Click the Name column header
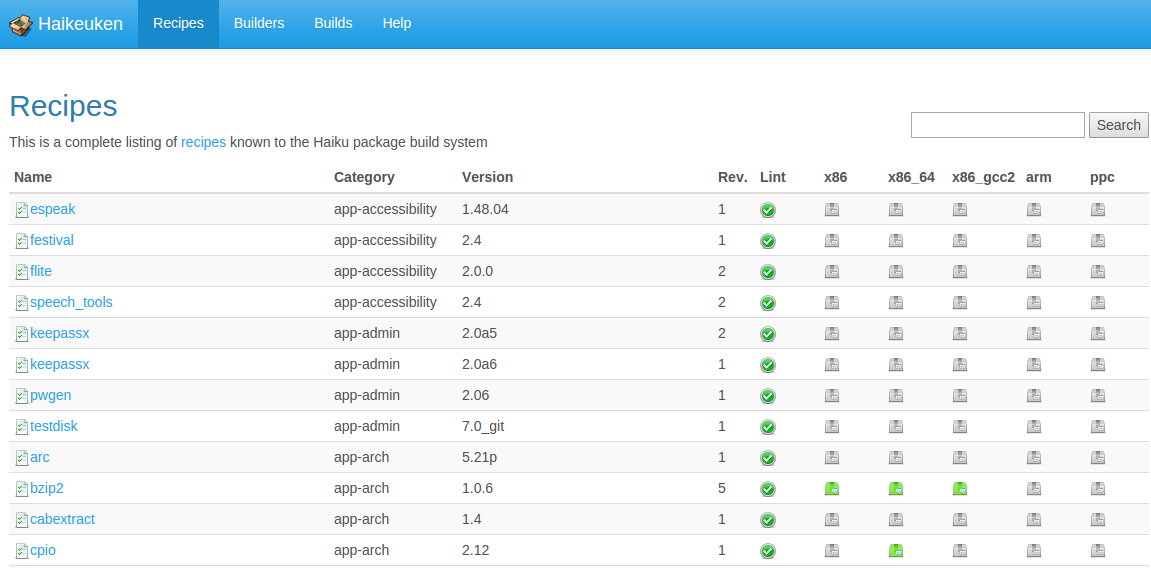The width and height of the screenshot is (1151, 568). [33, 177]
